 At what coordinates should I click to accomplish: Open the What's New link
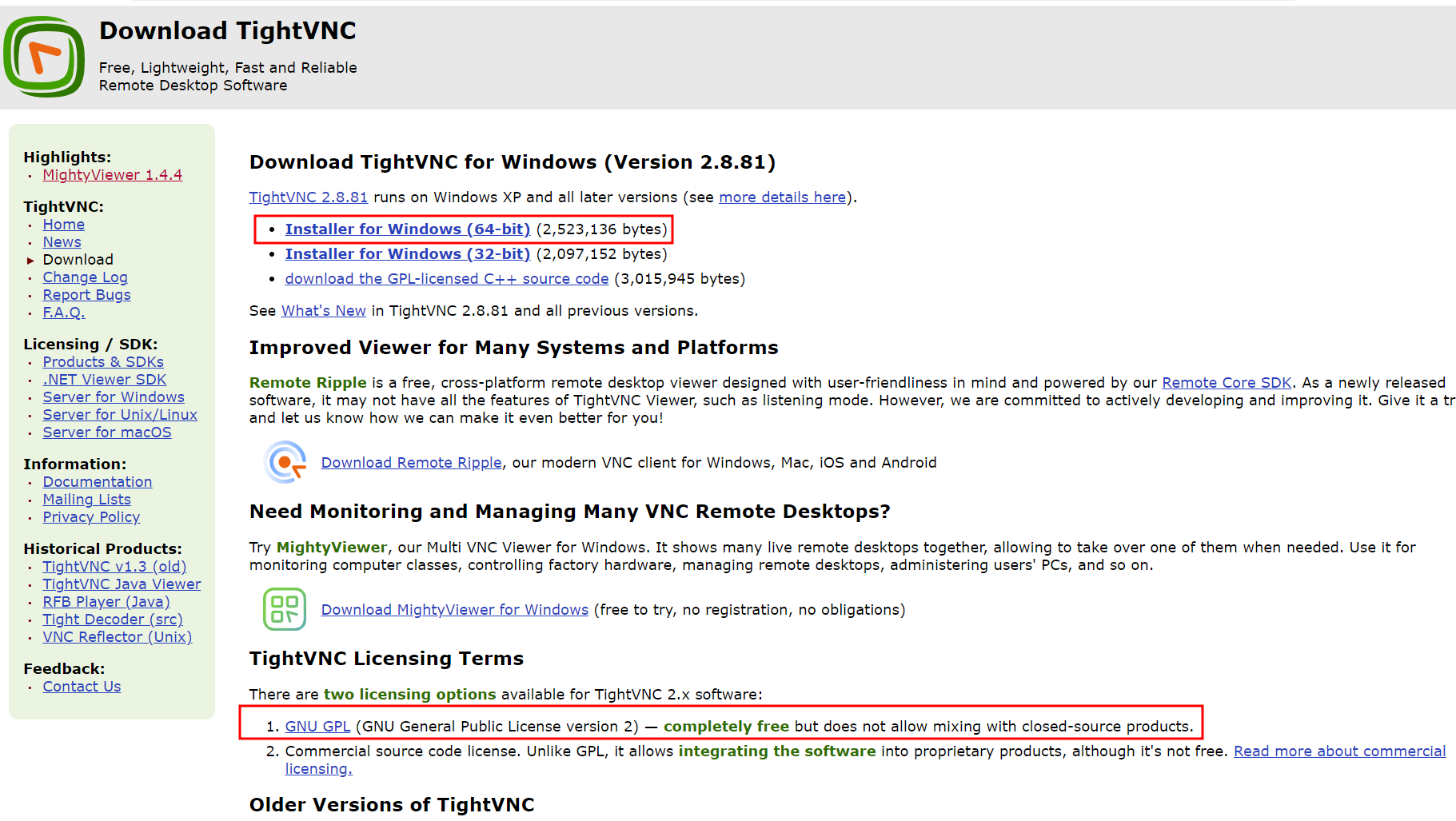324,311
